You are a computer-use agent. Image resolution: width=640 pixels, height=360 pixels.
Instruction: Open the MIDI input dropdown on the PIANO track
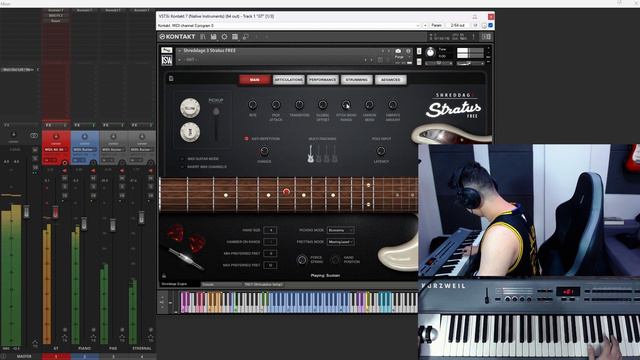click(84, 150)
